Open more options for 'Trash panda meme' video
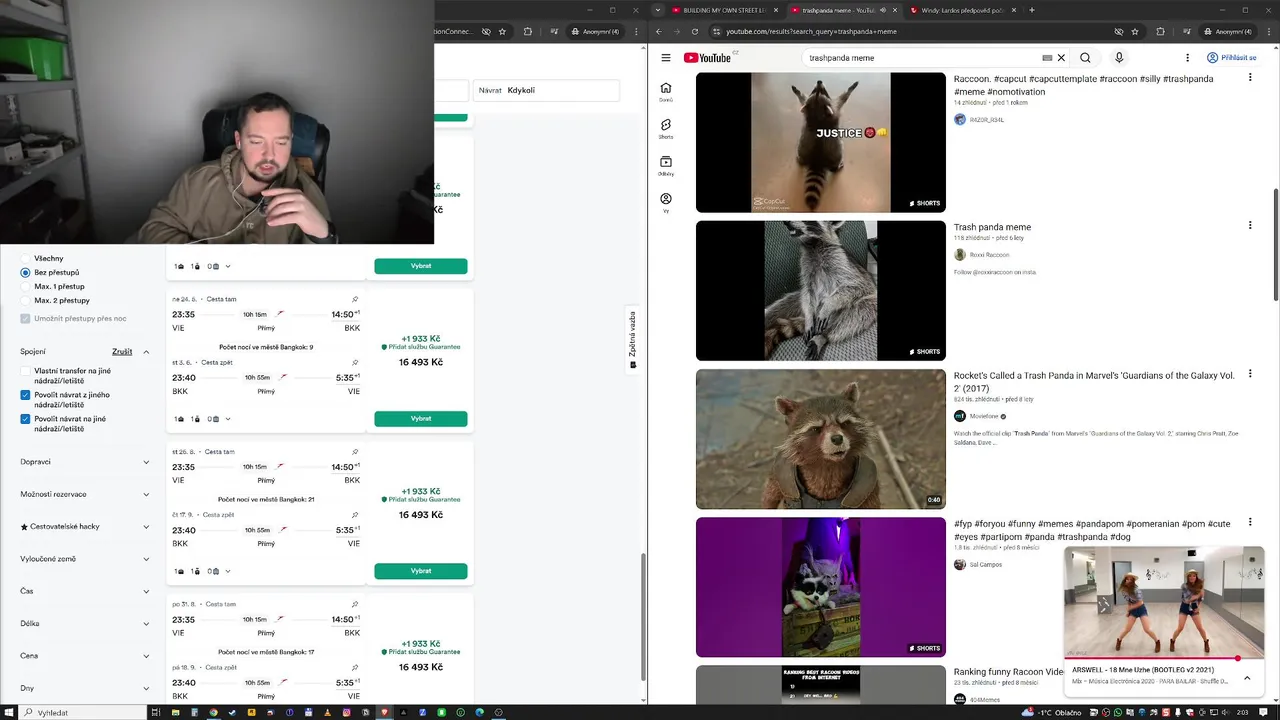 point(1250,226)
